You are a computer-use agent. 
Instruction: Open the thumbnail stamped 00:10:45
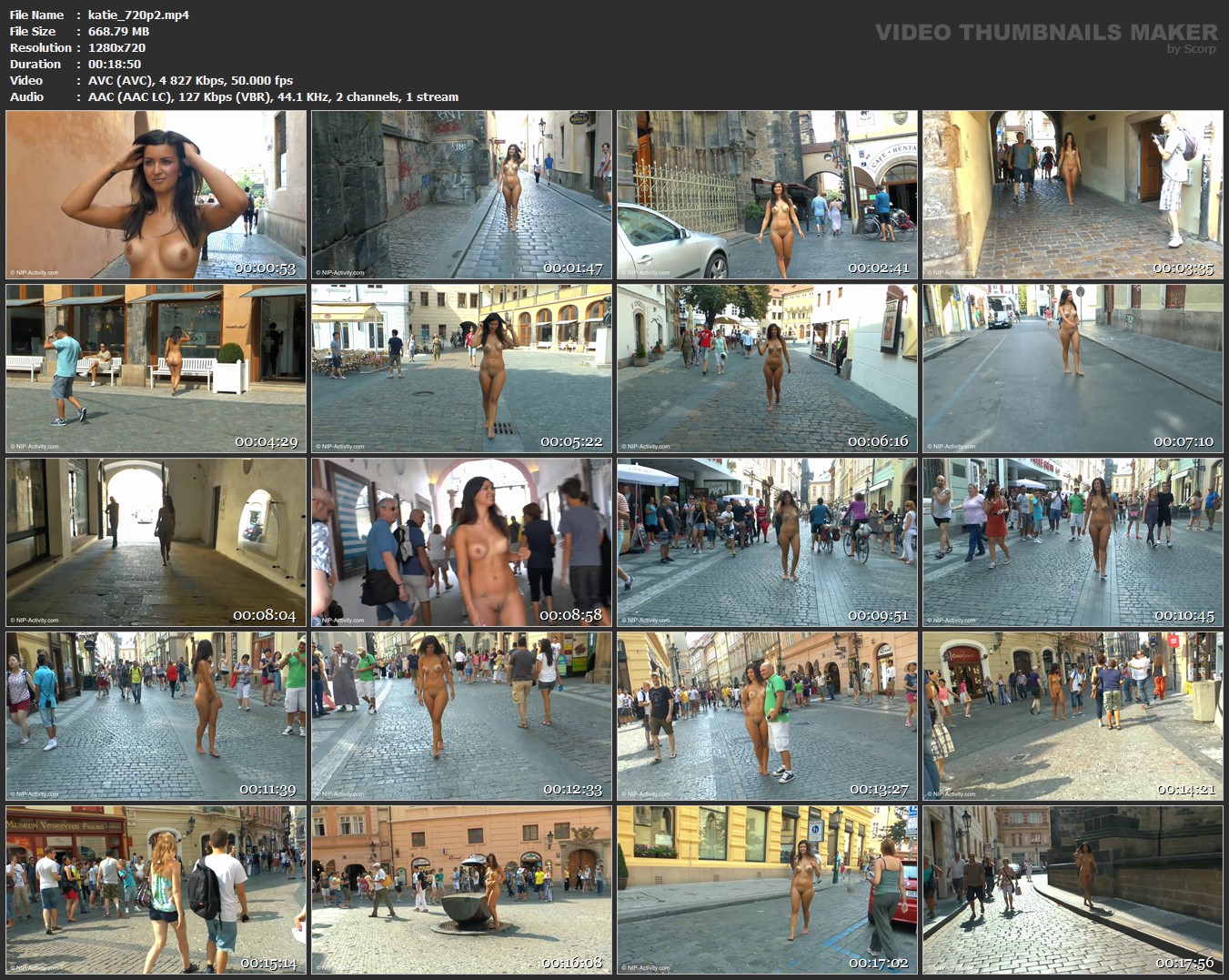pyautogui.click(x=1073, y=542)
